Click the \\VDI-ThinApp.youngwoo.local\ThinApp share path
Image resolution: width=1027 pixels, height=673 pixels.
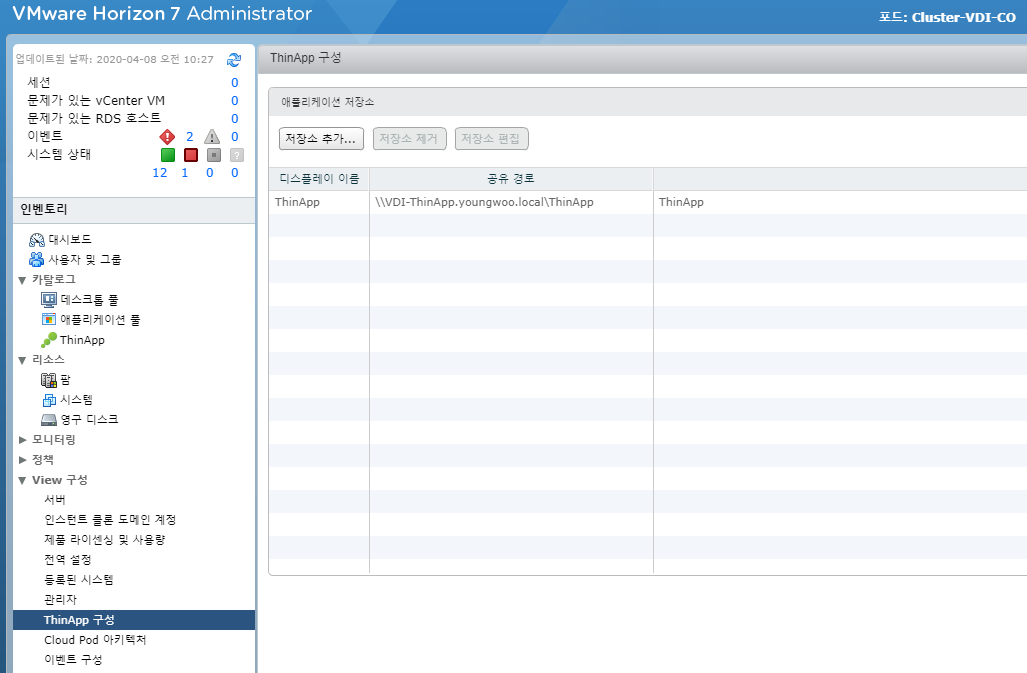click(x=484, y=202)
